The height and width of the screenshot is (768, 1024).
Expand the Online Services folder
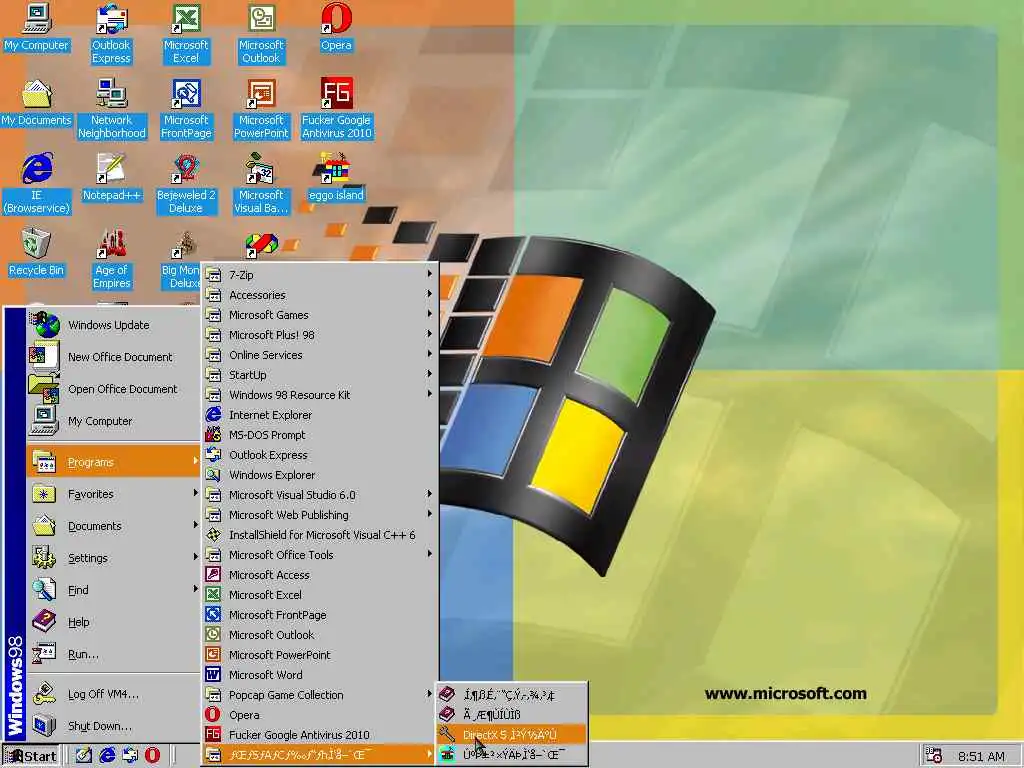click(320, 355)
